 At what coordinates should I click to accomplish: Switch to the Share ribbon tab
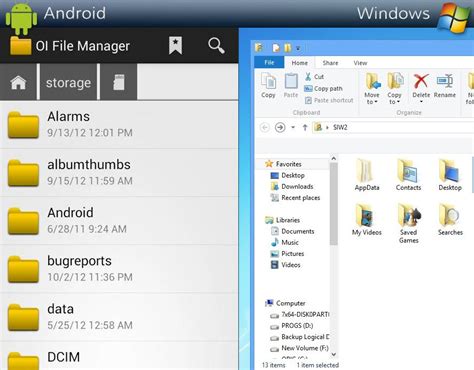click(x=330, y=63)
